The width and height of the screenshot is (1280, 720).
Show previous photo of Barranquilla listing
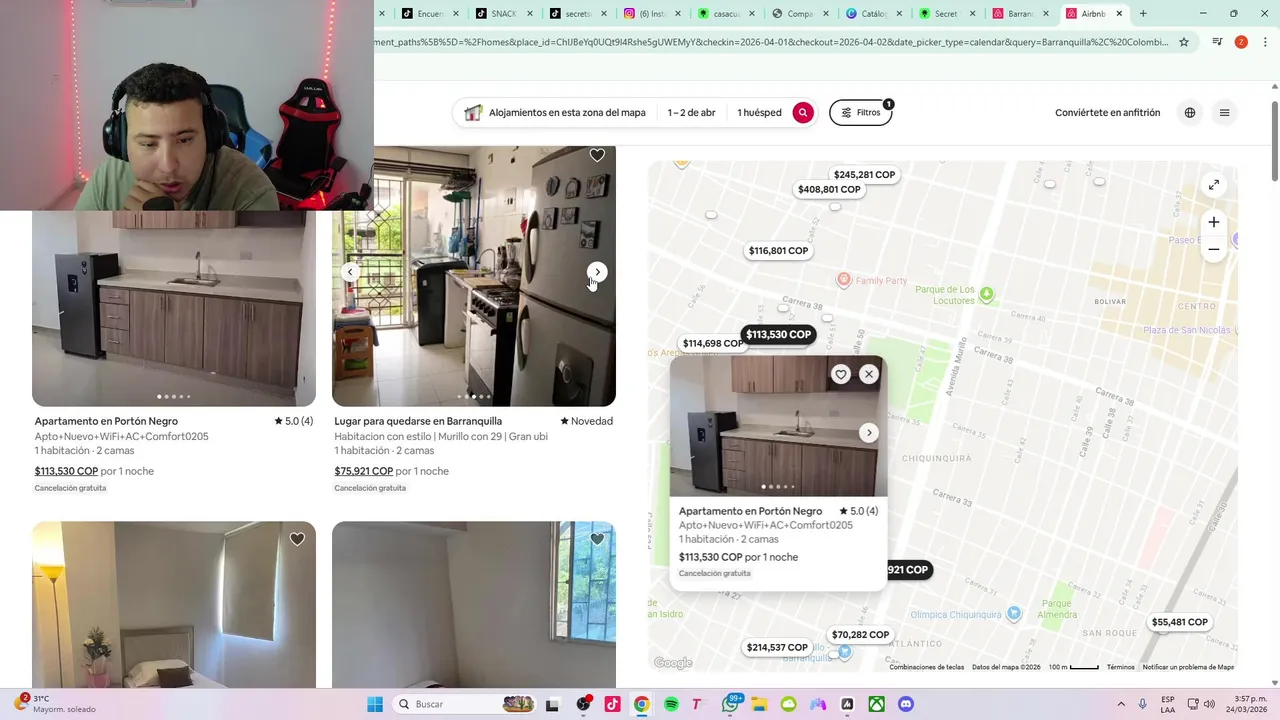350,272
